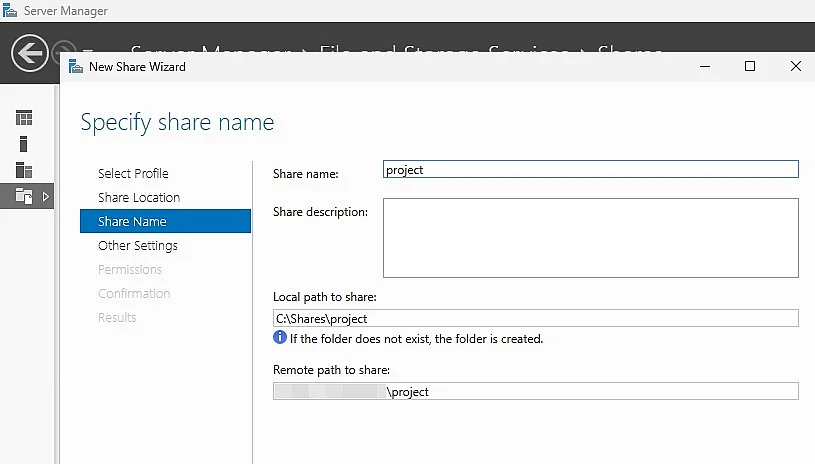Select All Servers icon in sidebar
Viewport: 815px width, 464px height.
23,170
